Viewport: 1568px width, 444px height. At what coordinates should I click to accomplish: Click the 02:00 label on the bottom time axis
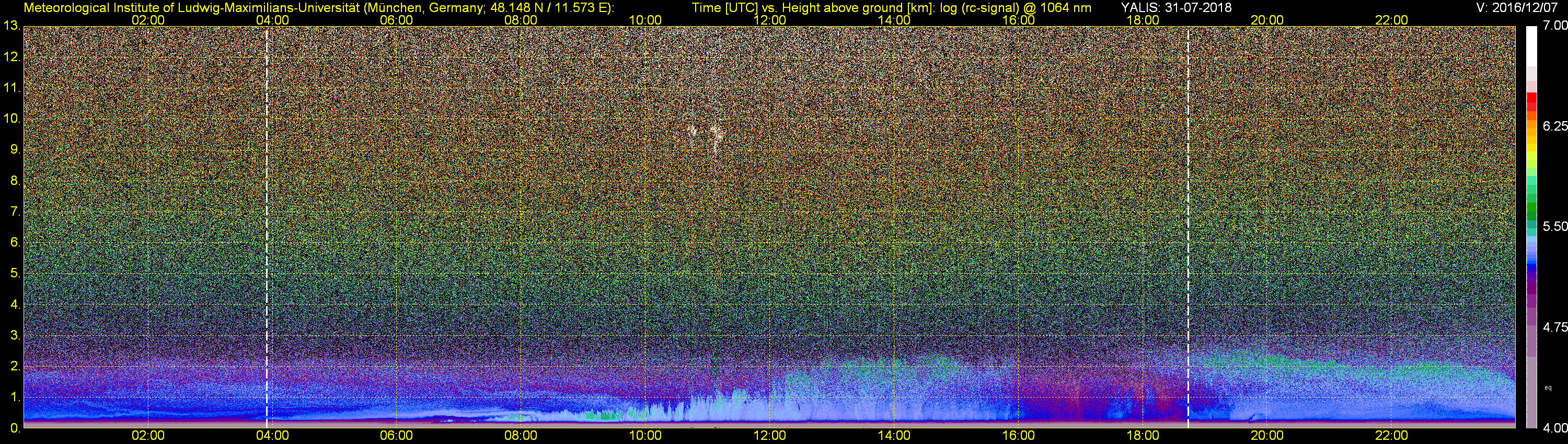coord(148,436)
